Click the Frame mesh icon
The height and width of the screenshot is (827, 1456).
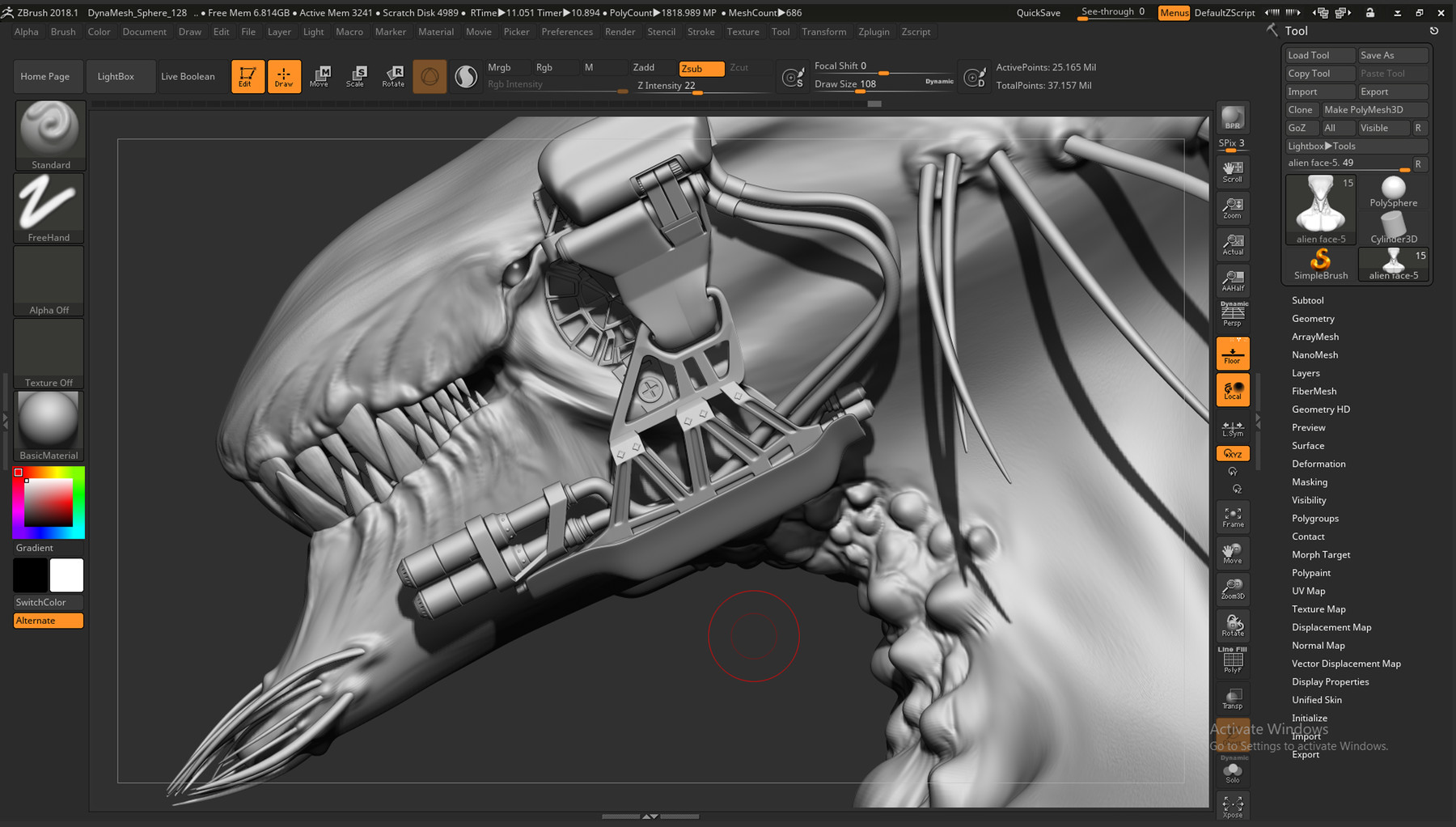(x=1232, y=516)
